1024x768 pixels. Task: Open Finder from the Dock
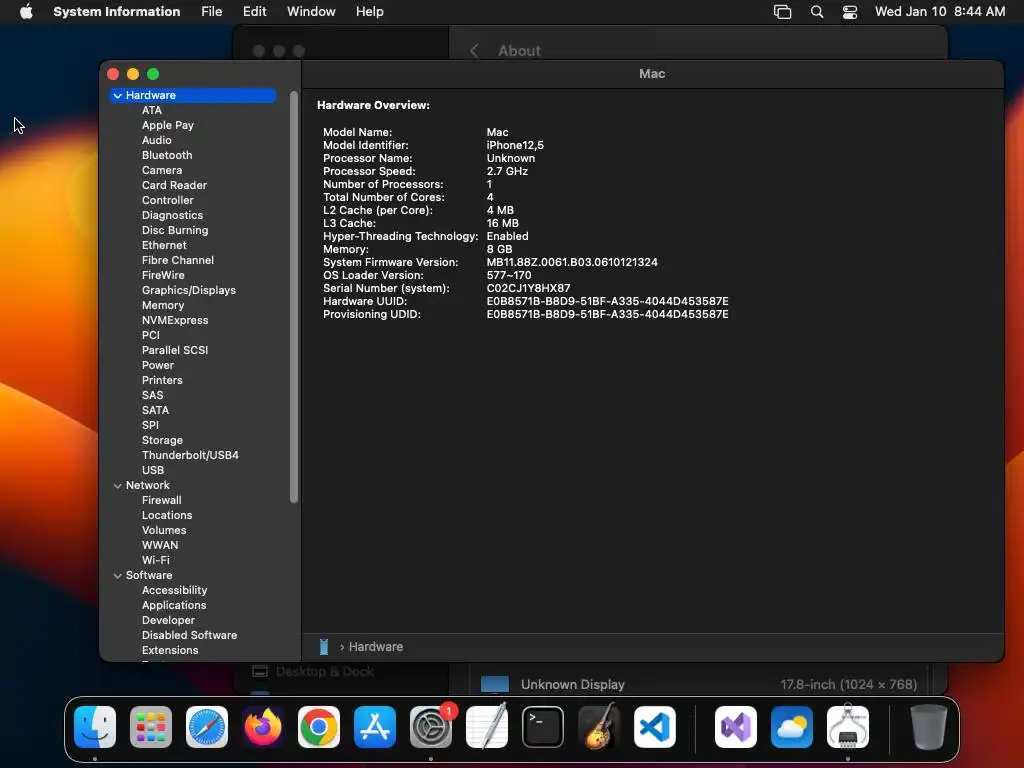[x=95, y=727]
